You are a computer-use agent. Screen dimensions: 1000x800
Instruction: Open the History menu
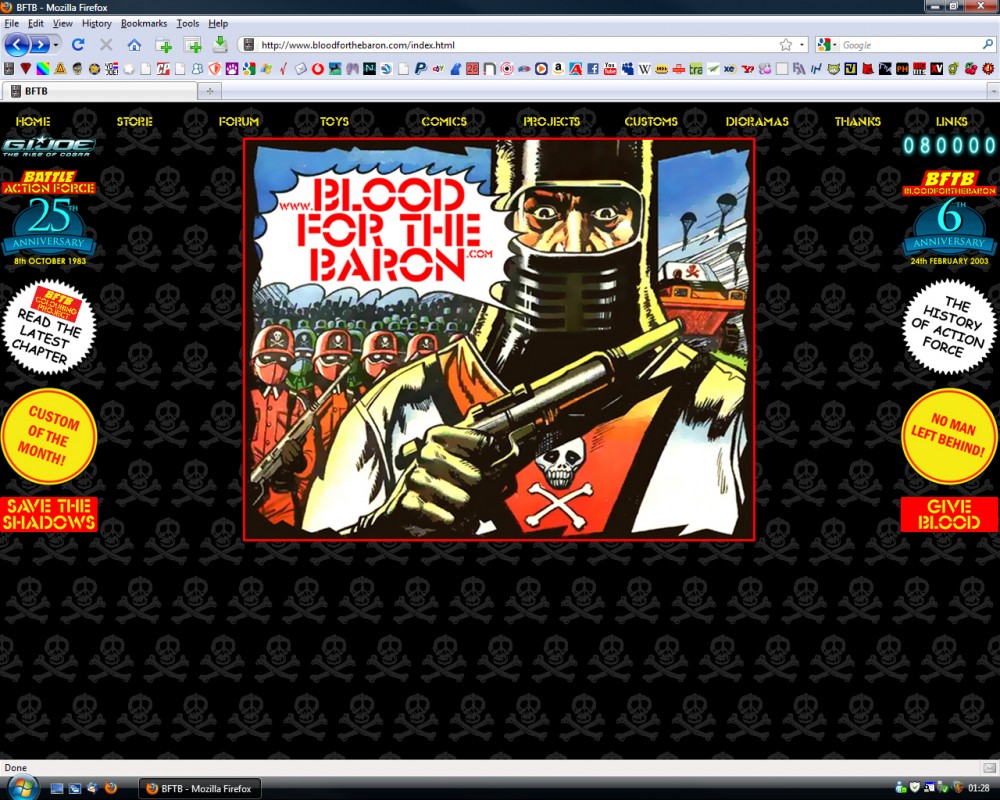pyautogui.click(x=97, y=24)
